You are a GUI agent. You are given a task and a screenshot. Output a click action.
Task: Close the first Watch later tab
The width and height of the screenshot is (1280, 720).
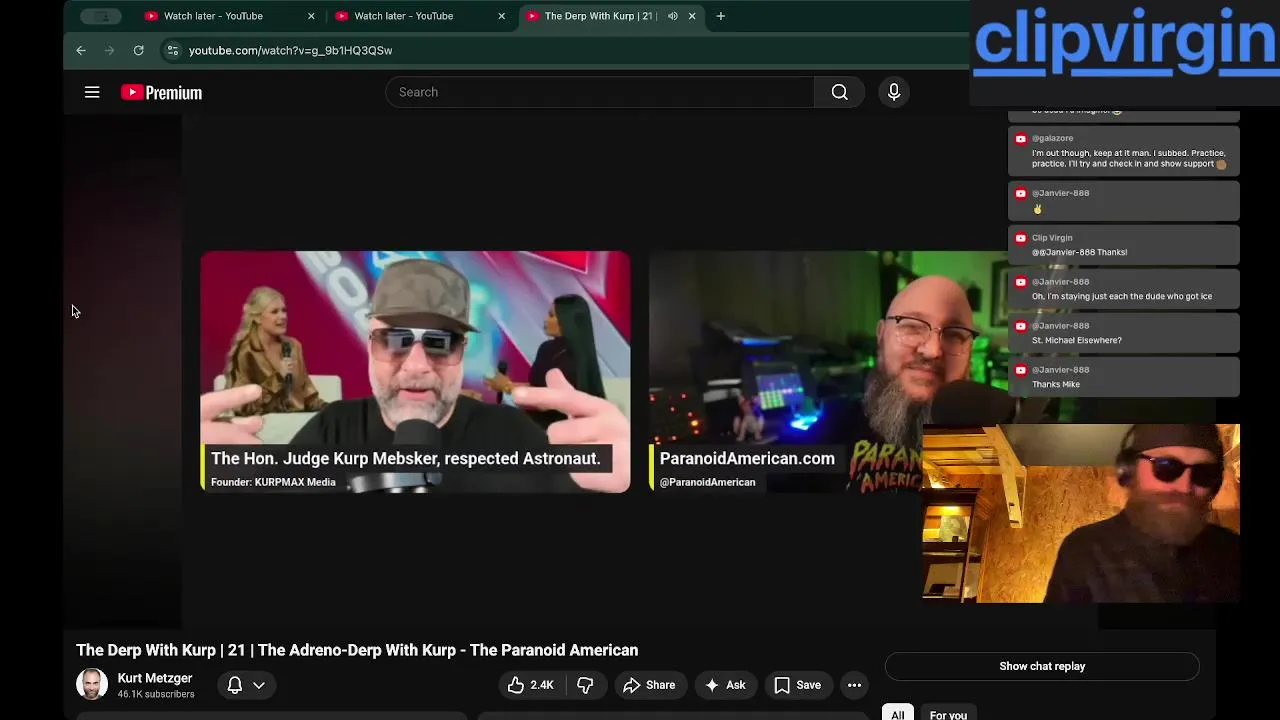311,16
